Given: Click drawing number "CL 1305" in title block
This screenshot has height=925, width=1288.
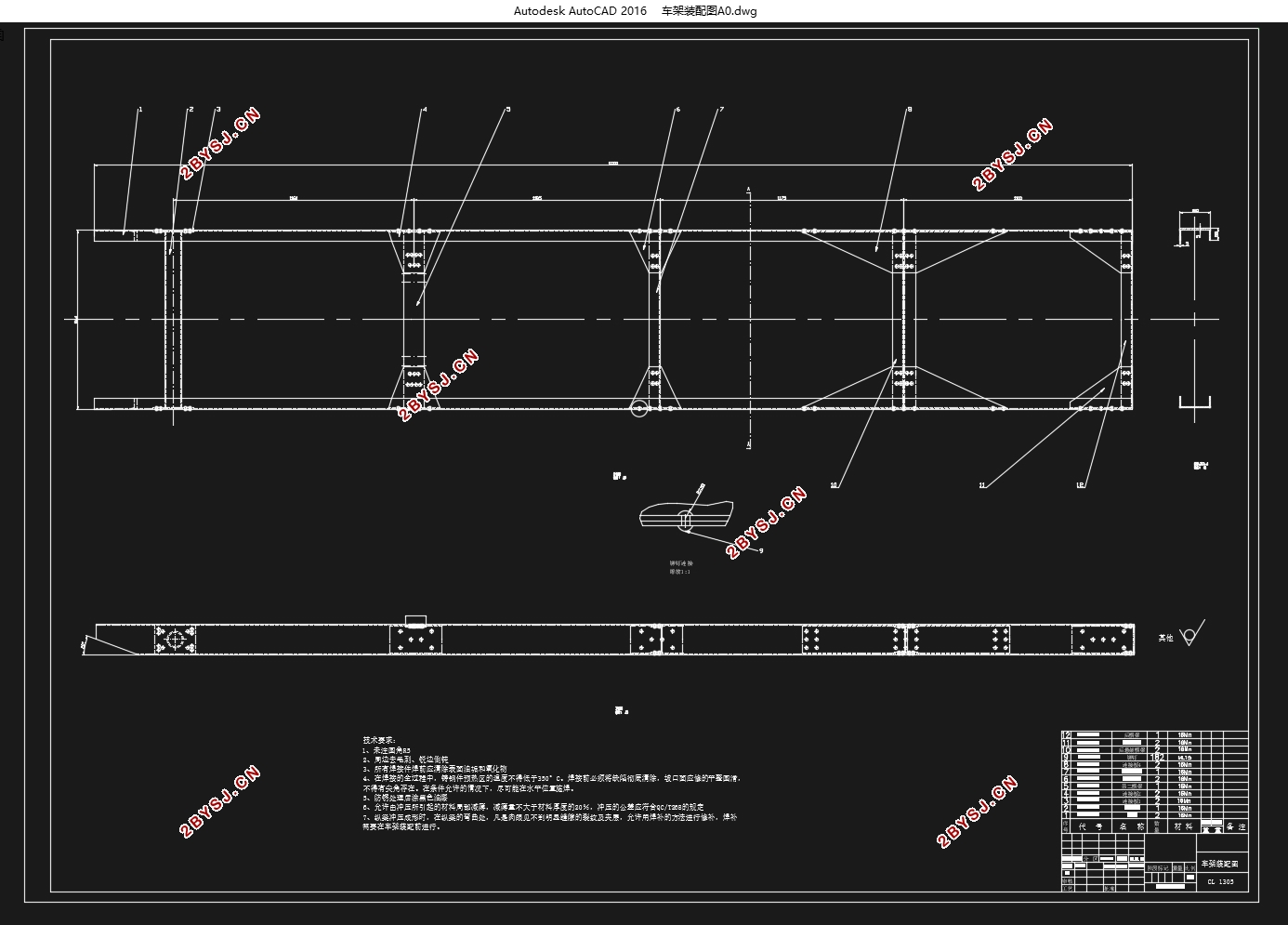Looking at the screenshot, I should click(1221, 882).
